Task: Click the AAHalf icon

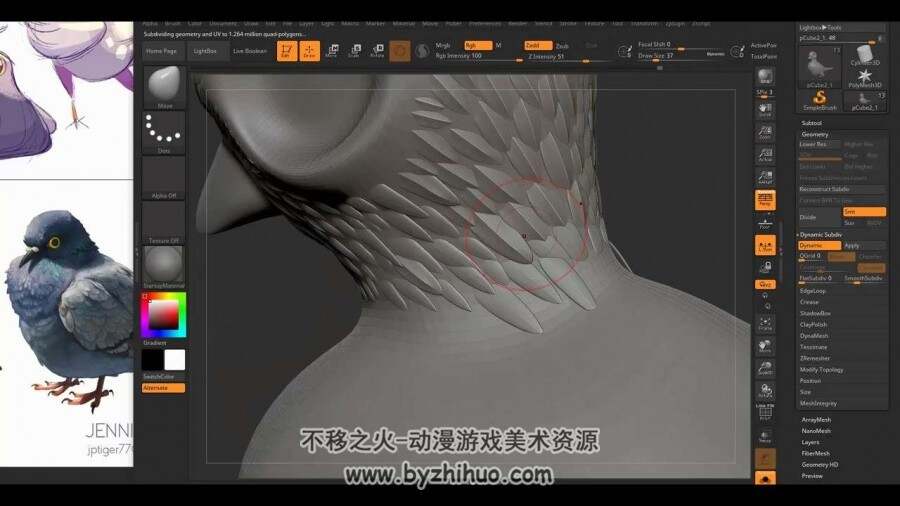Action: coord(765,177)
